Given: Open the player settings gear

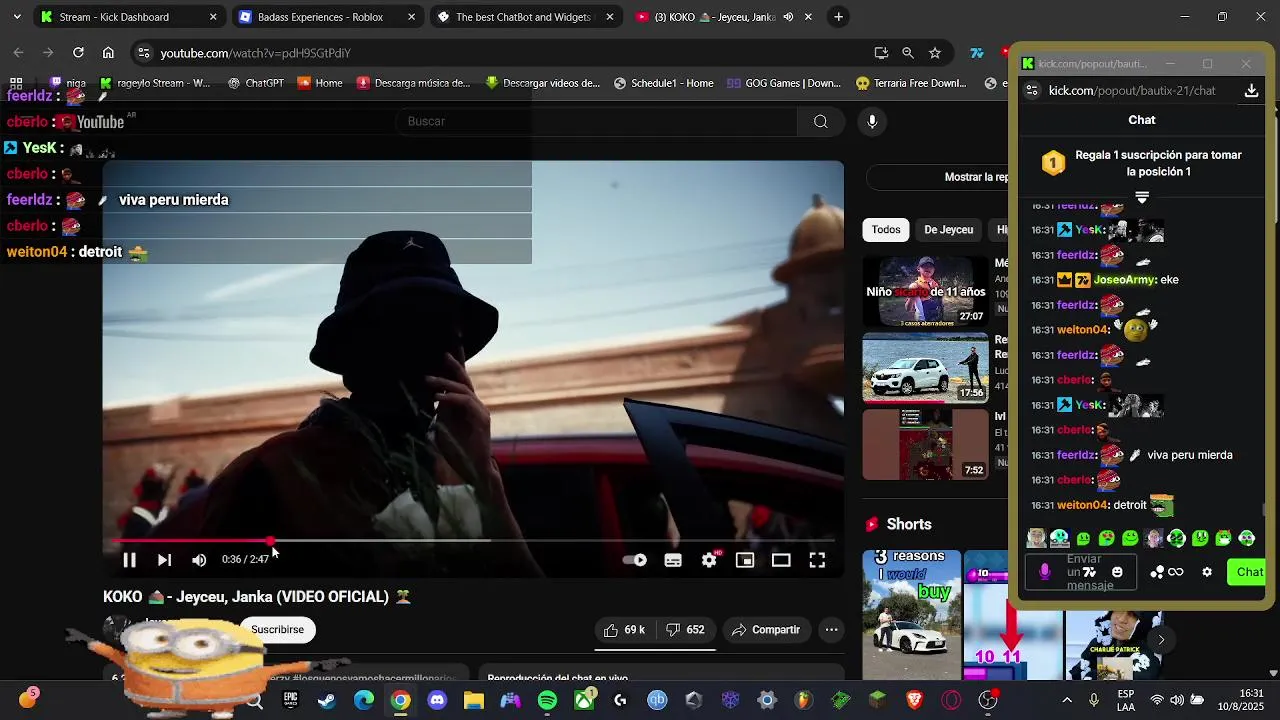Looking at the screenshot, I should point(709,560).
